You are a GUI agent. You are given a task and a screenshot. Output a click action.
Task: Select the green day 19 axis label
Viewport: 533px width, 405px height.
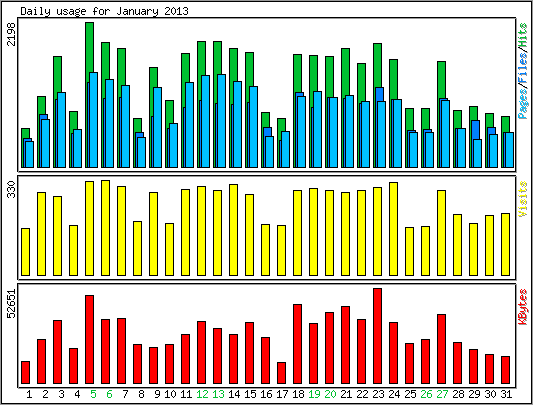tap(314, 394)
